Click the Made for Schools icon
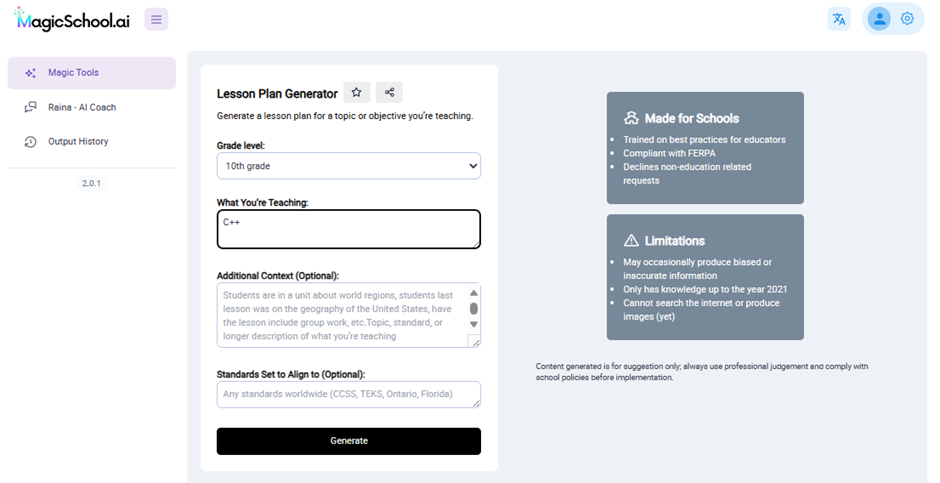The image size is (940, 483). pyautogui.click(x=631, y=118)
